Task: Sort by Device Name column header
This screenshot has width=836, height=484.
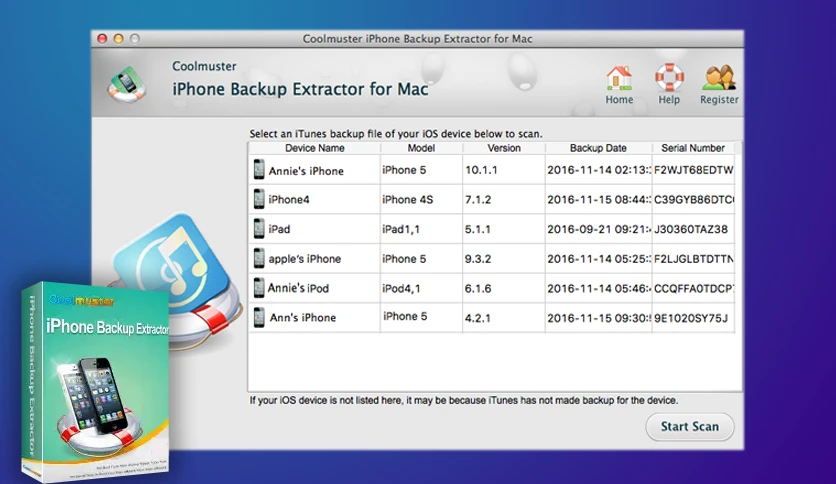Action: point(315,148)
